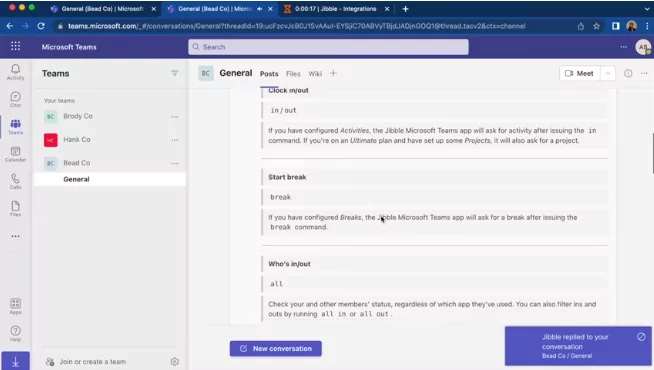This screenshot has width=654, height=370.
Task: Open the Calendar app in left rail
Action: (x=15, y=154)
